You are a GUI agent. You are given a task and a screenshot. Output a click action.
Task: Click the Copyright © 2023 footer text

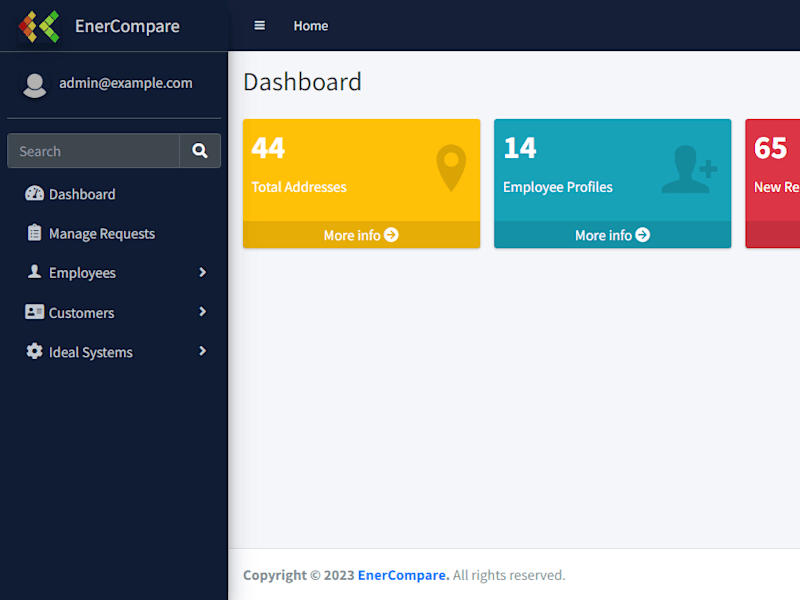[298, 575]
